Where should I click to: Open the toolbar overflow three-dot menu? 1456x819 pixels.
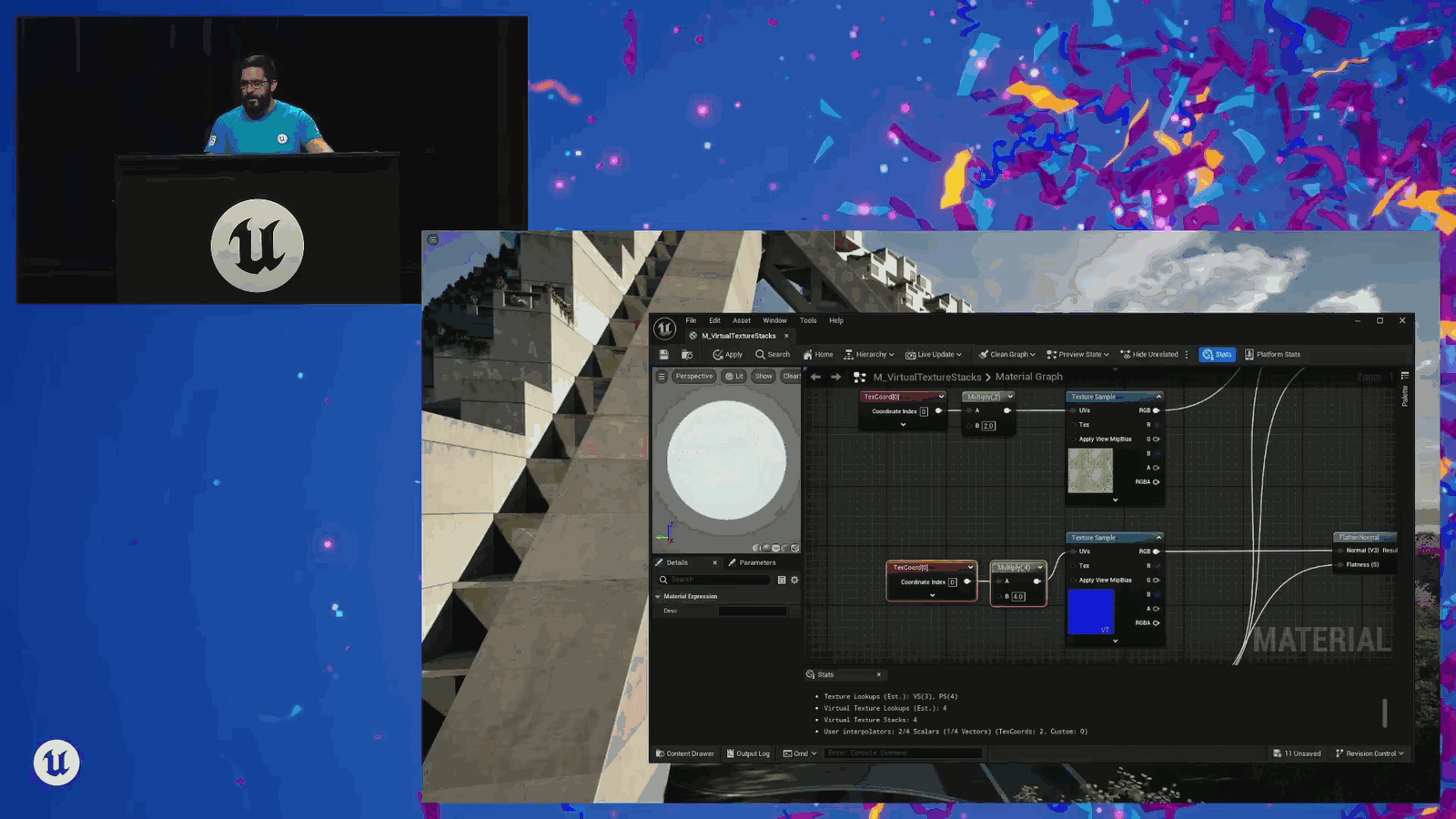tap(1187, 355)
